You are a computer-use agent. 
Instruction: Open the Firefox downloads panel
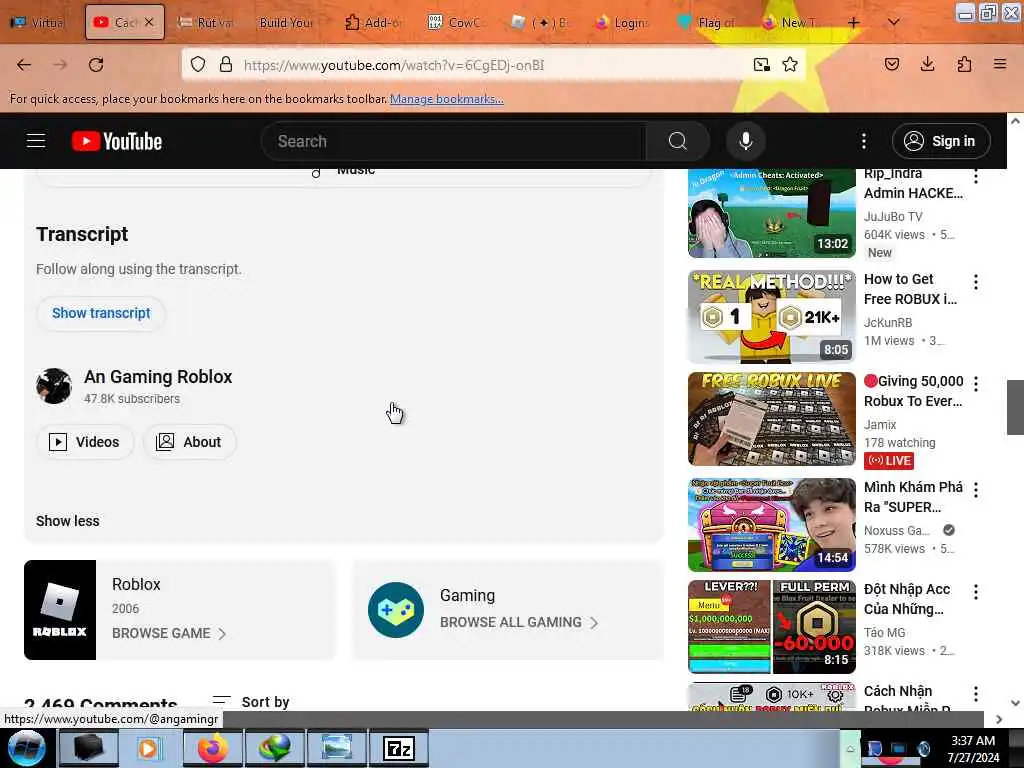click(x=927, y=65)
